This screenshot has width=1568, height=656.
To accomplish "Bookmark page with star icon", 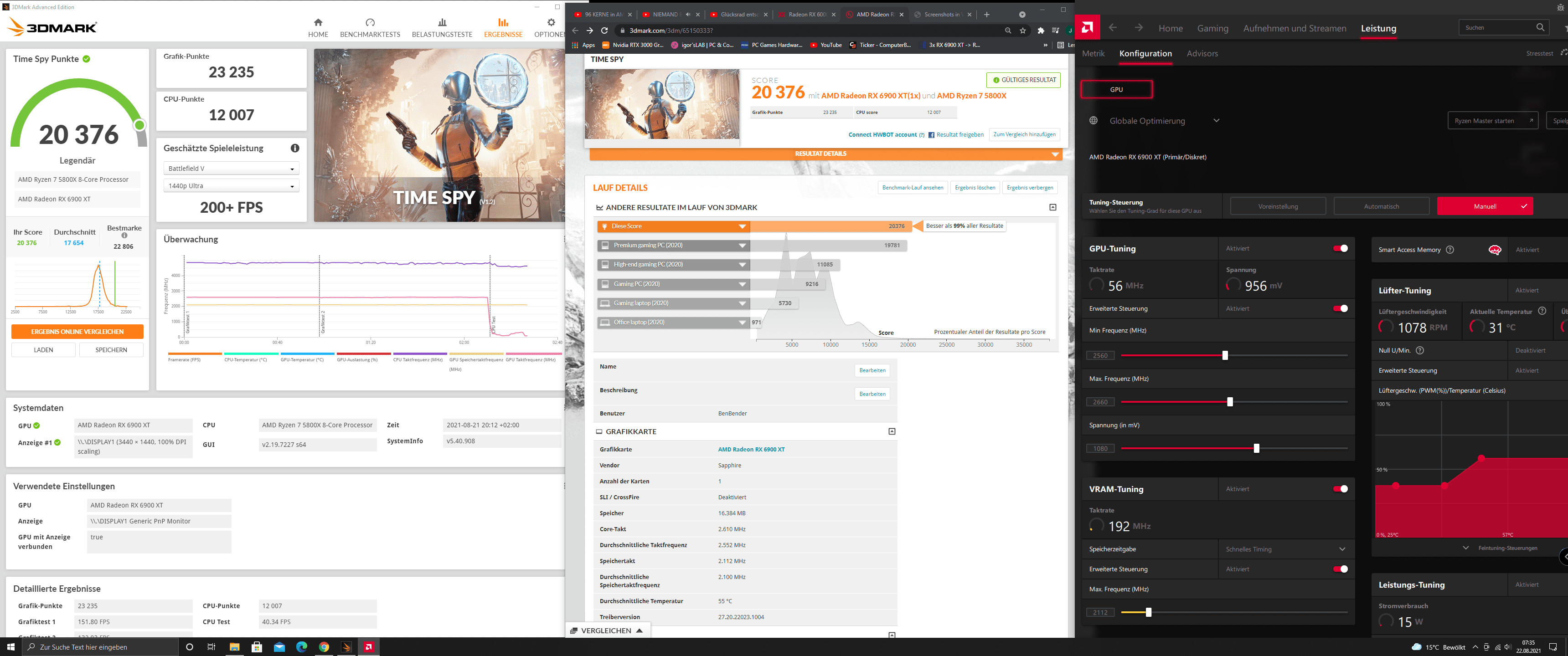I will pos(1022,31).
